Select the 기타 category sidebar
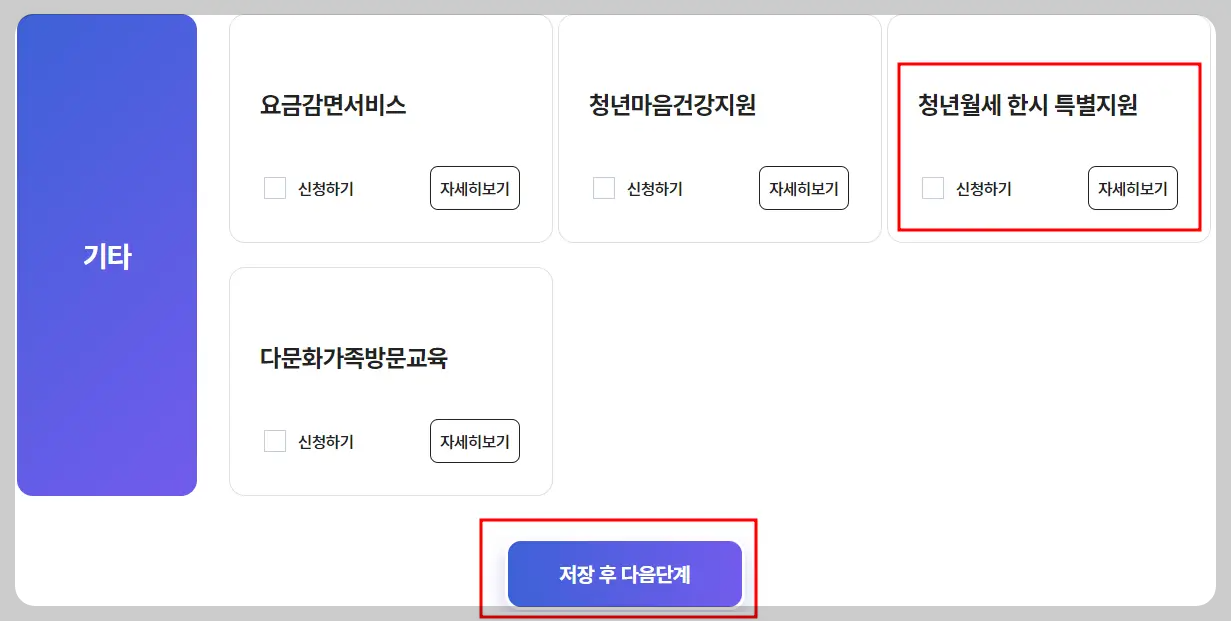1231x621 pixels. (106, 255)
